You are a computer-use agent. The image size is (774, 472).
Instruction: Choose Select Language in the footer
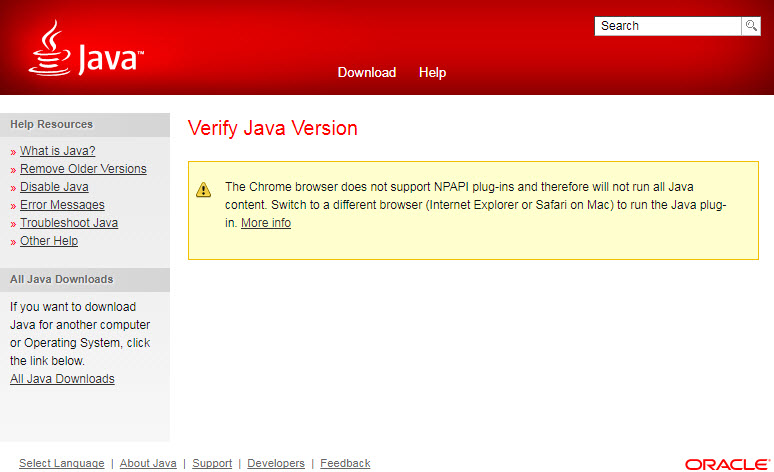point(61,463)
